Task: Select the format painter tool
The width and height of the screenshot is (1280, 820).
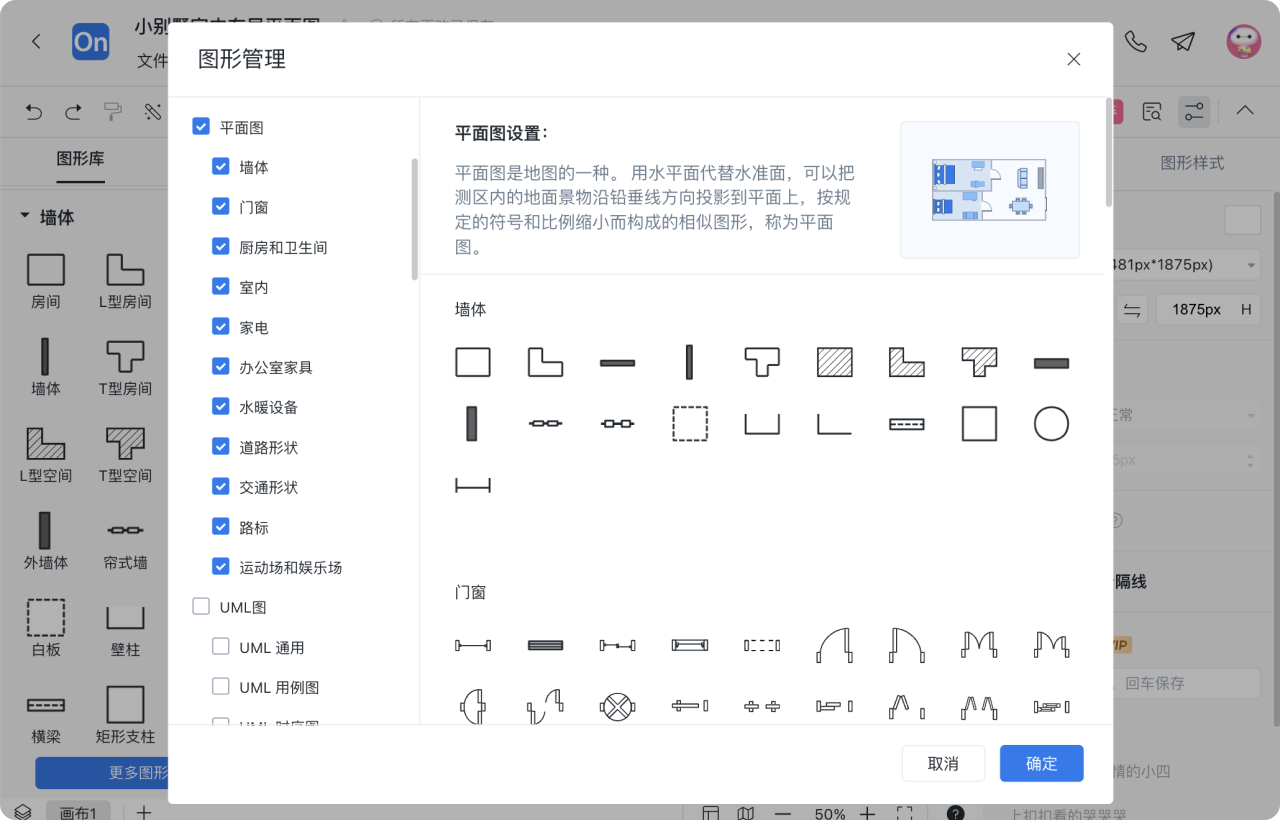Action: coord(112,111)
